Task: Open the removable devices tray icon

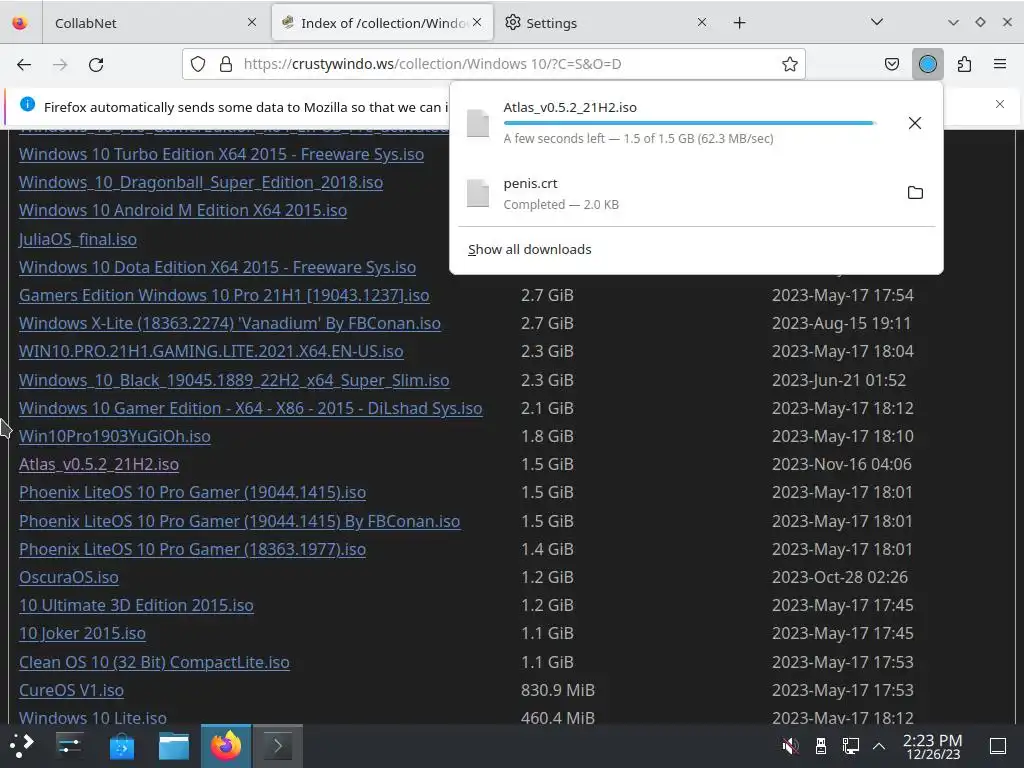Action: pos(821,746)
